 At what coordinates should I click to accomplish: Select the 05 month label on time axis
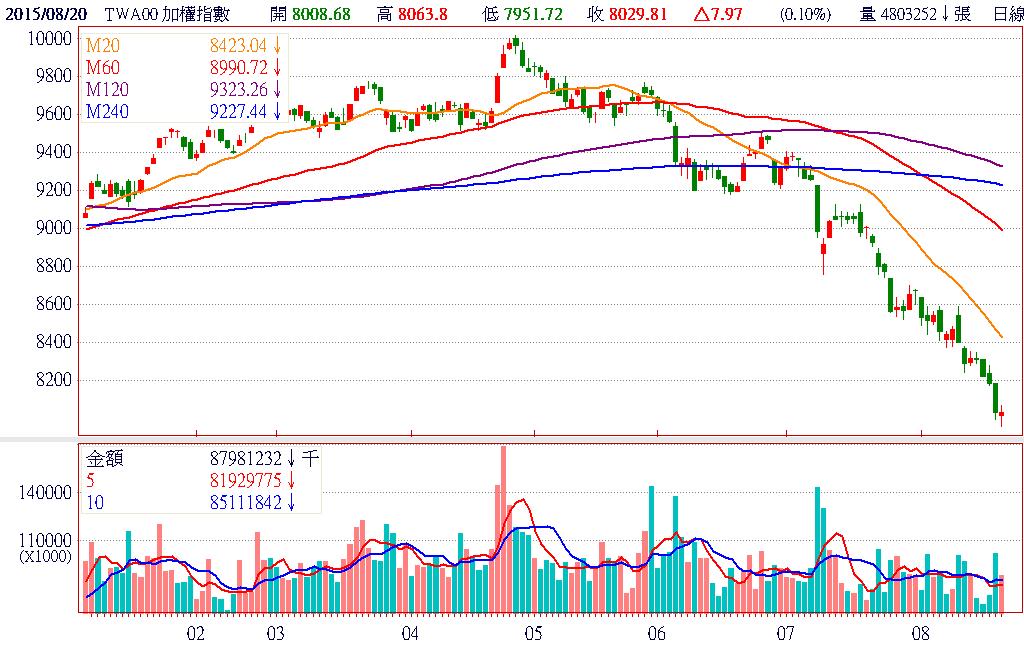[x=532, y=633]
